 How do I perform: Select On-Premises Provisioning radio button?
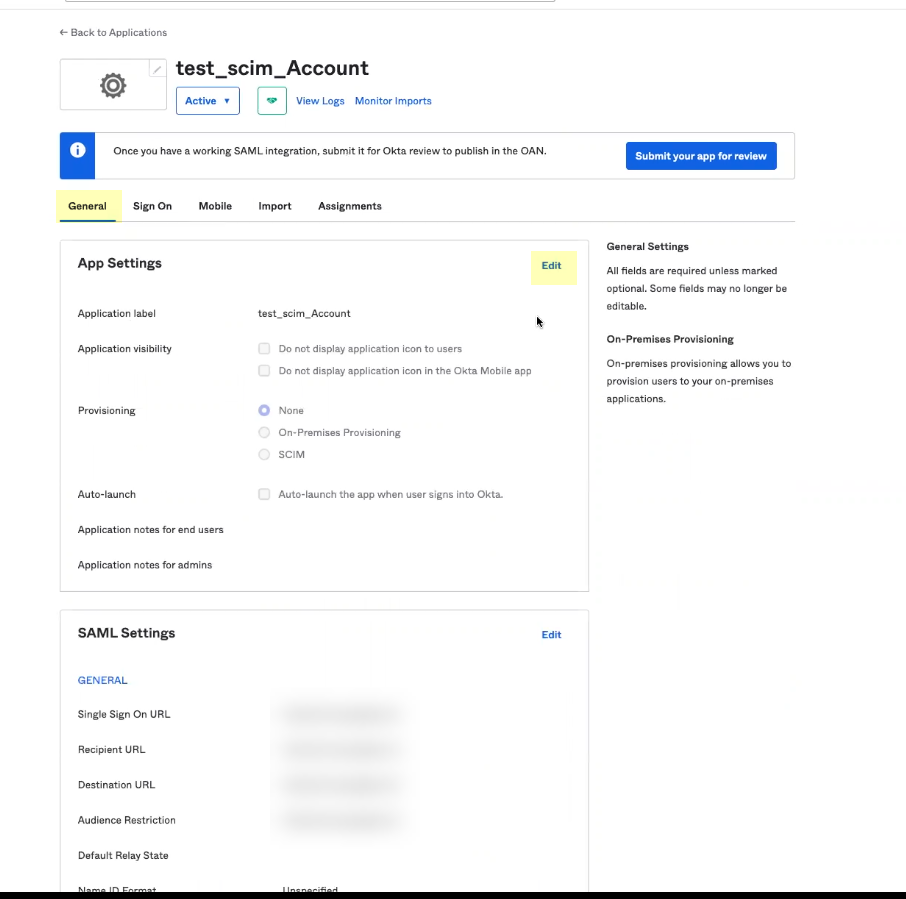264,432
